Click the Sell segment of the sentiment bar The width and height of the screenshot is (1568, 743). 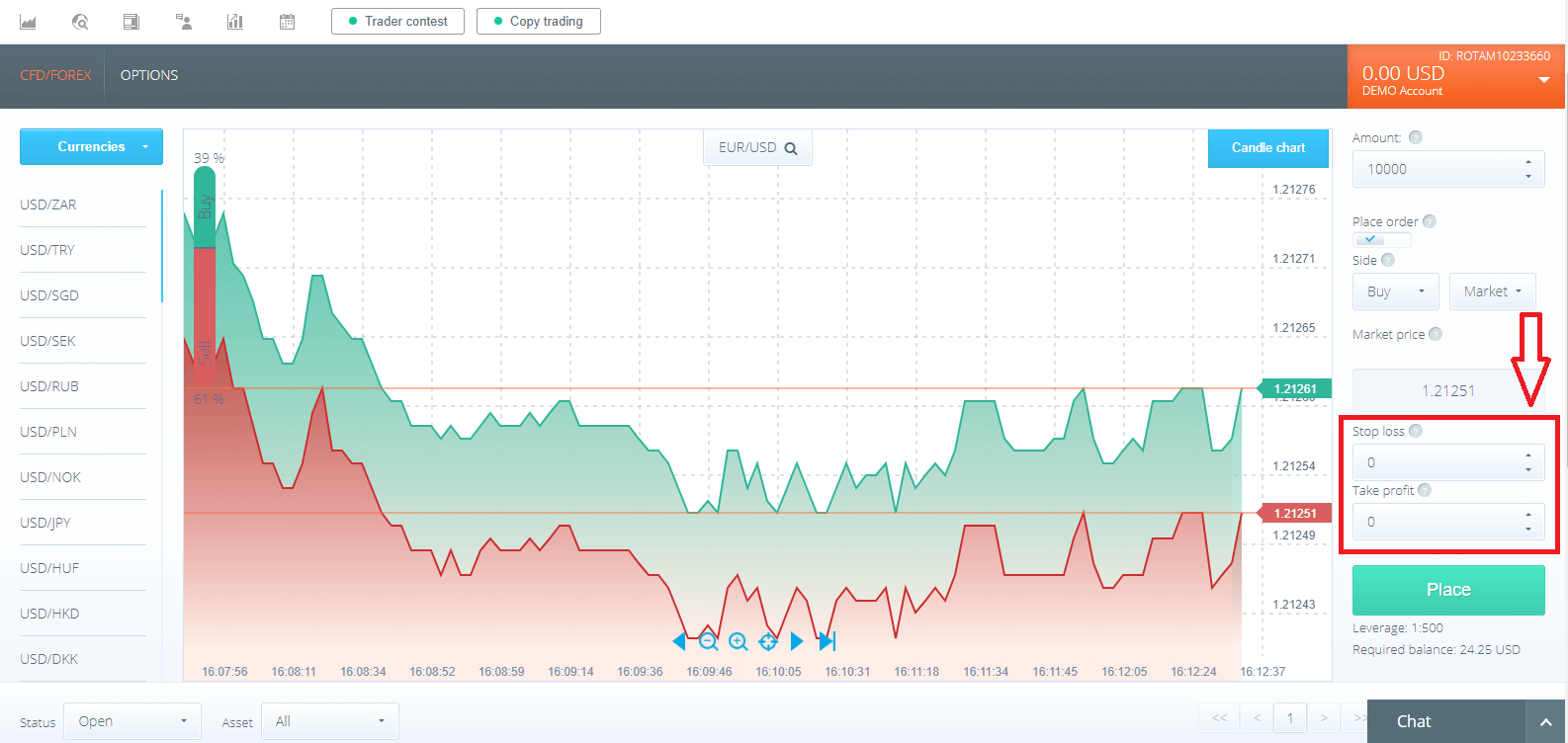coord(205,318)
